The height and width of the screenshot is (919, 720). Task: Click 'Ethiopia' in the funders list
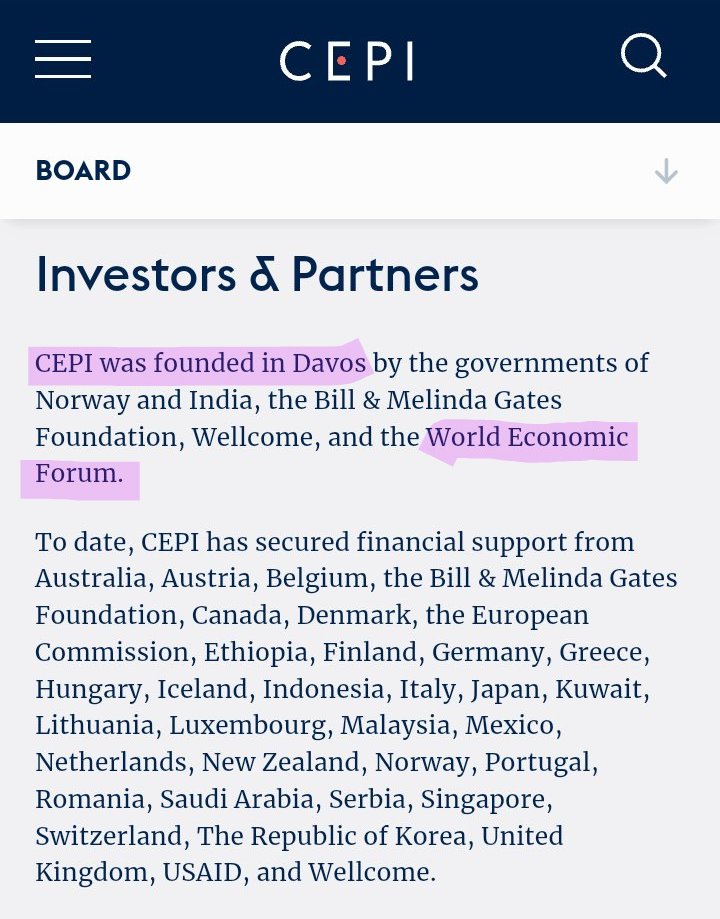[256, 652]
